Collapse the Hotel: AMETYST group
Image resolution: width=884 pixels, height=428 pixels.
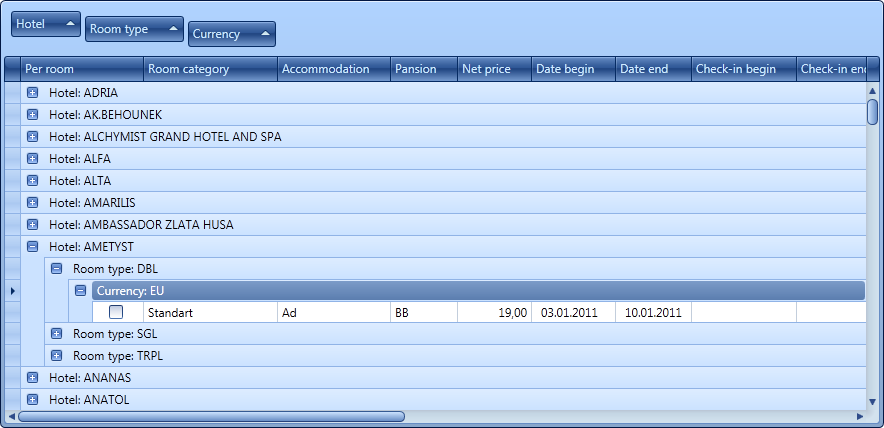tap(32, 247)
